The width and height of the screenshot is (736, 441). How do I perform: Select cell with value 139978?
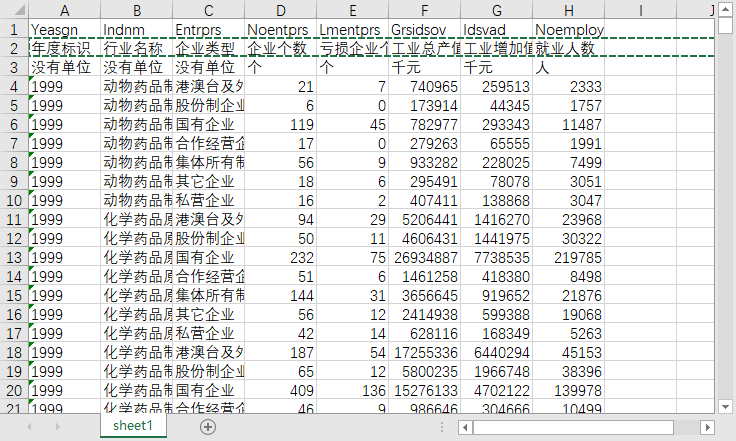tap(568, 390)
